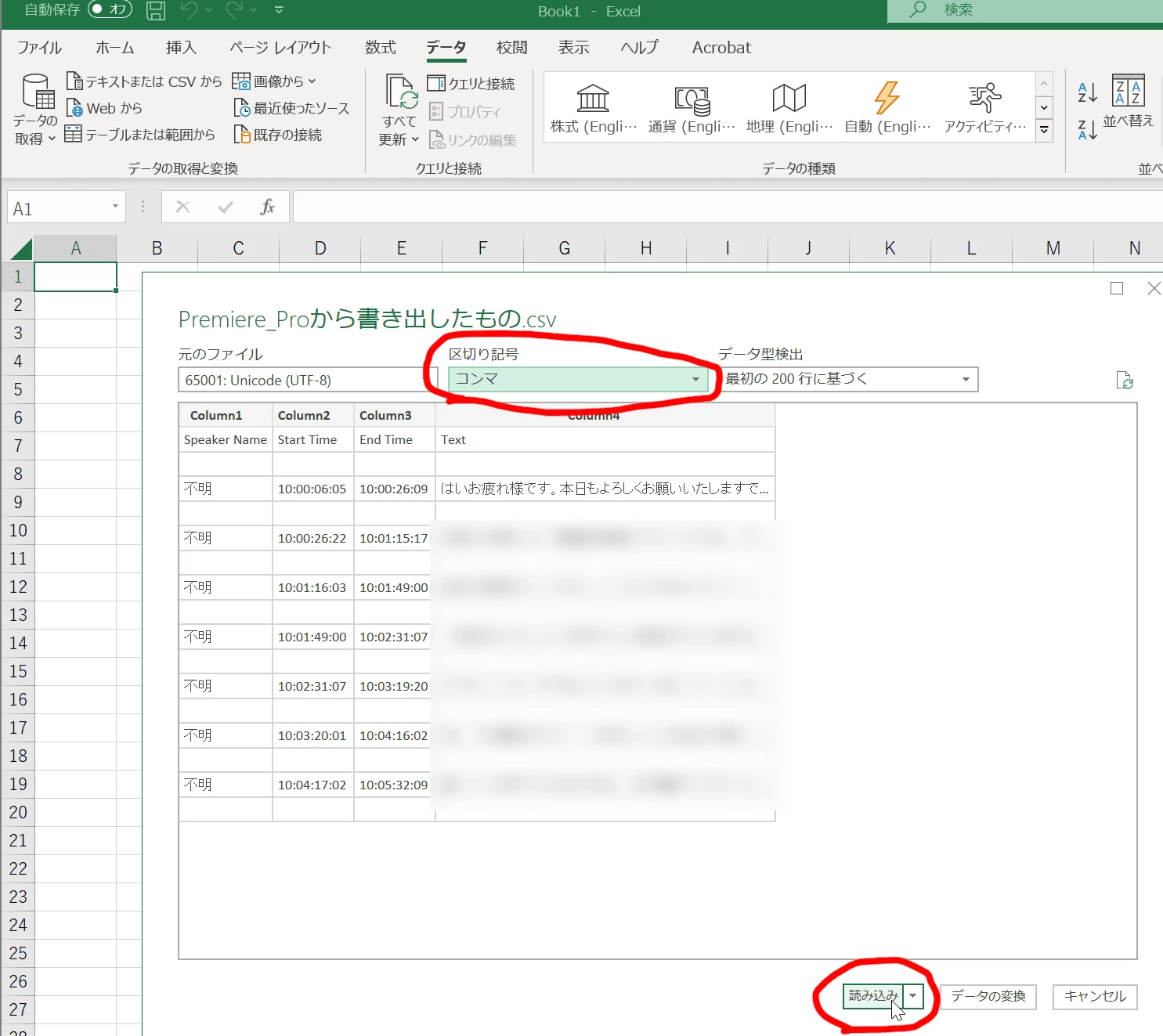Switch to the 挿入 tab
The width and height of the screenshot is (1163, 1036).
181,48
